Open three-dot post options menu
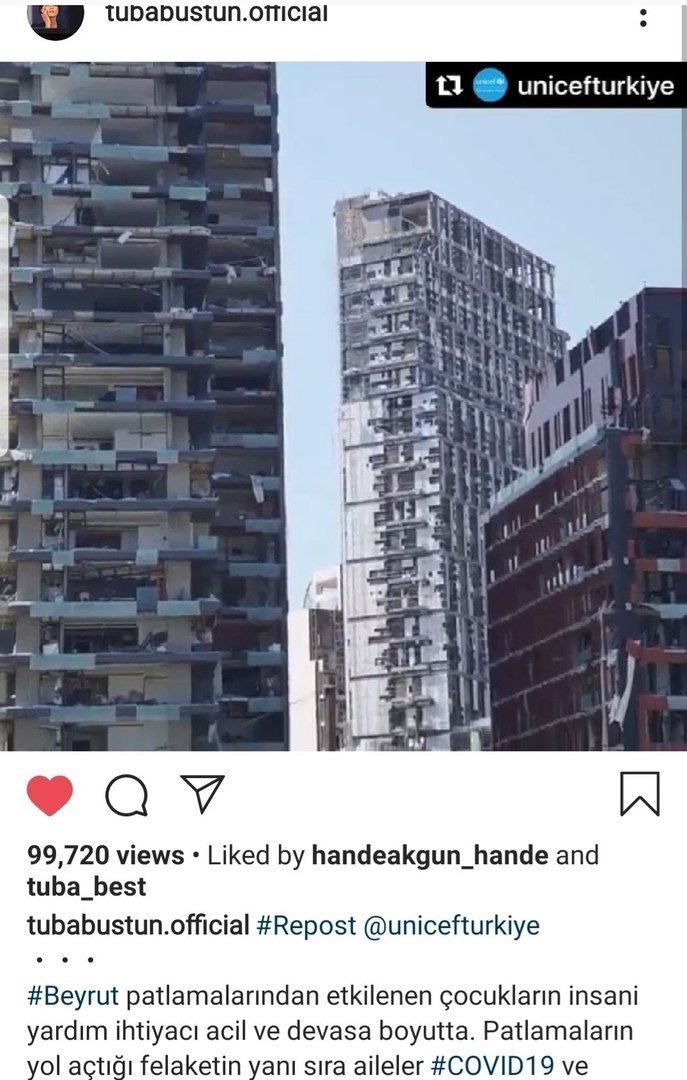The height and width of the screenshot is (1080, 687). click(x=643, y=18)
